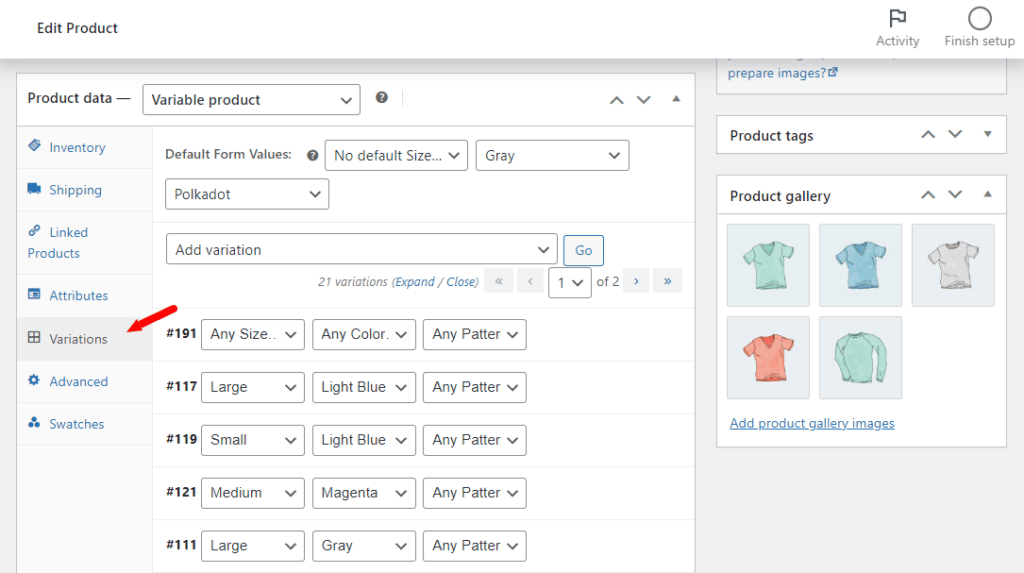The width and height of the screenshot is (1024, 573).
Task: Click help icon beside Default Form Values
Action: (312, 155)
